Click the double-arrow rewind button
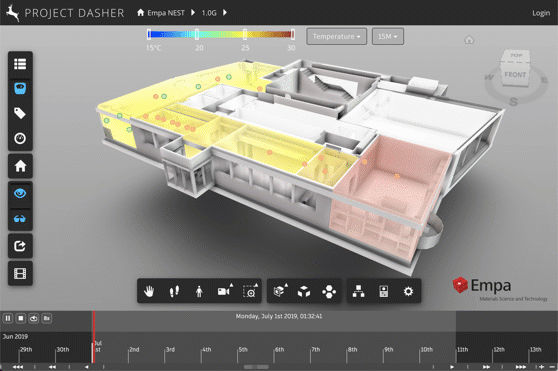The width and height of the screenshot is (558, 371). click(x=52, y=367)
